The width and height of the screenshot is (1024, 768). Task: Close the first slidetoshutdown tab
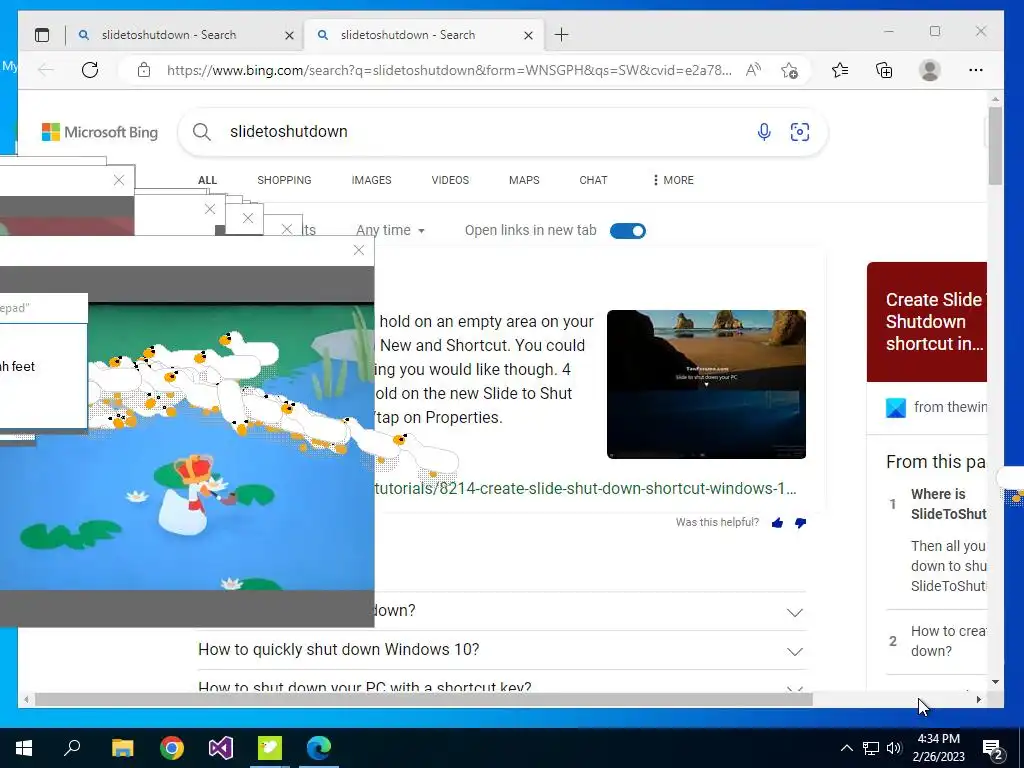[x=289, y=35]
